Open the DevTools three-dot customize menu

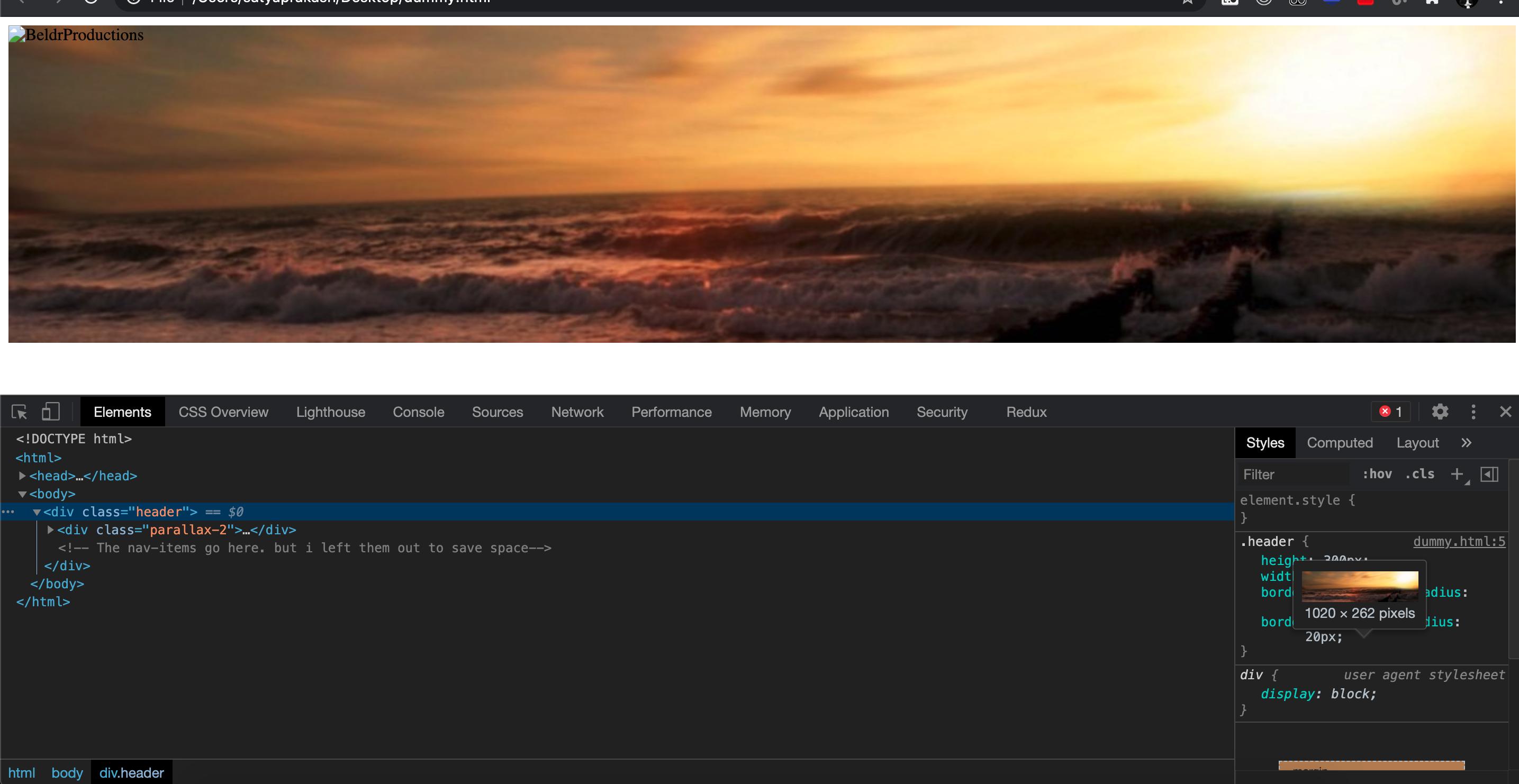1473,412
